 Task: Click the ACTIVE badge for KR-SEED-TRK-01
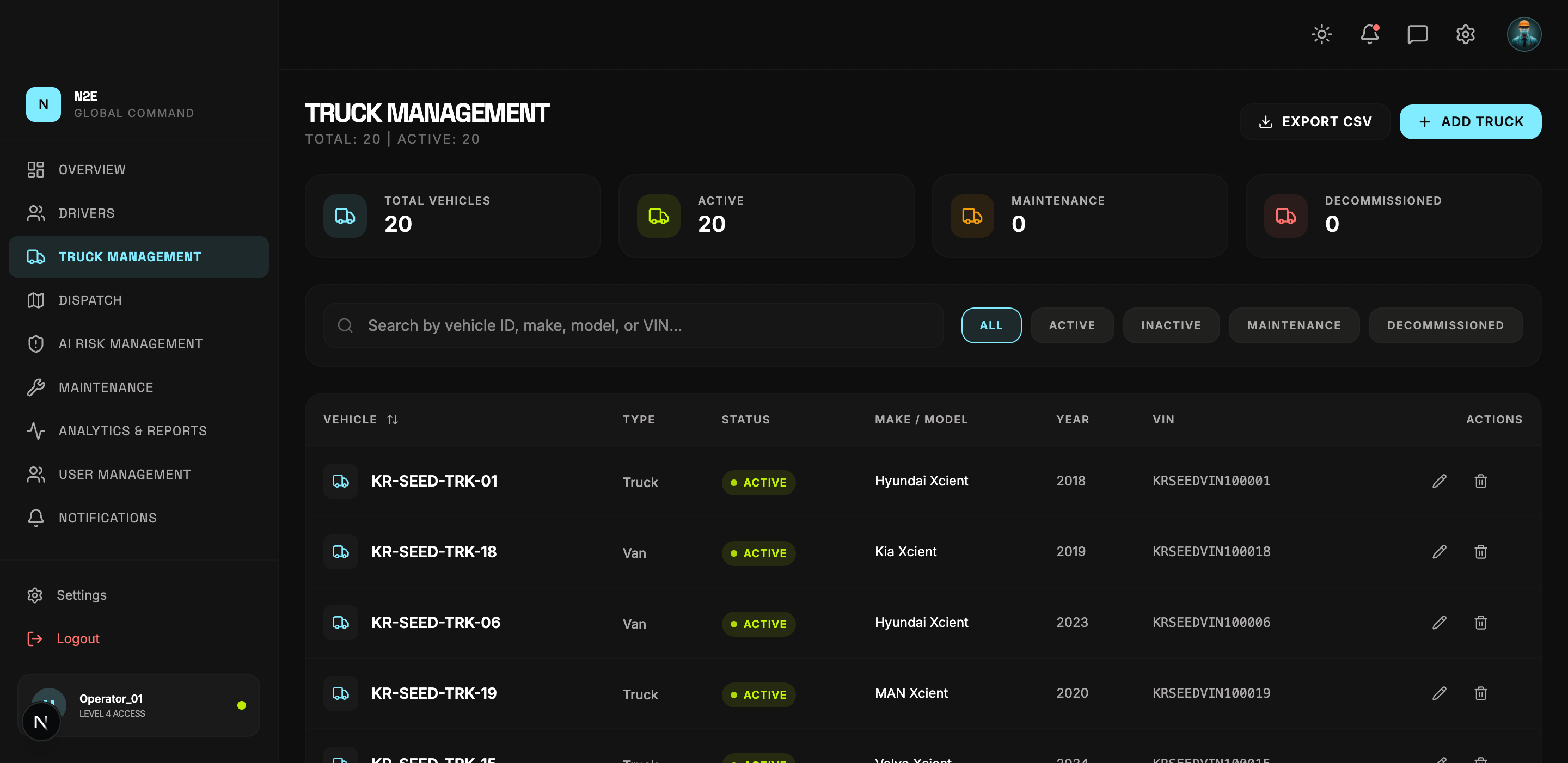pyautogui.click(x=758, y=483)
